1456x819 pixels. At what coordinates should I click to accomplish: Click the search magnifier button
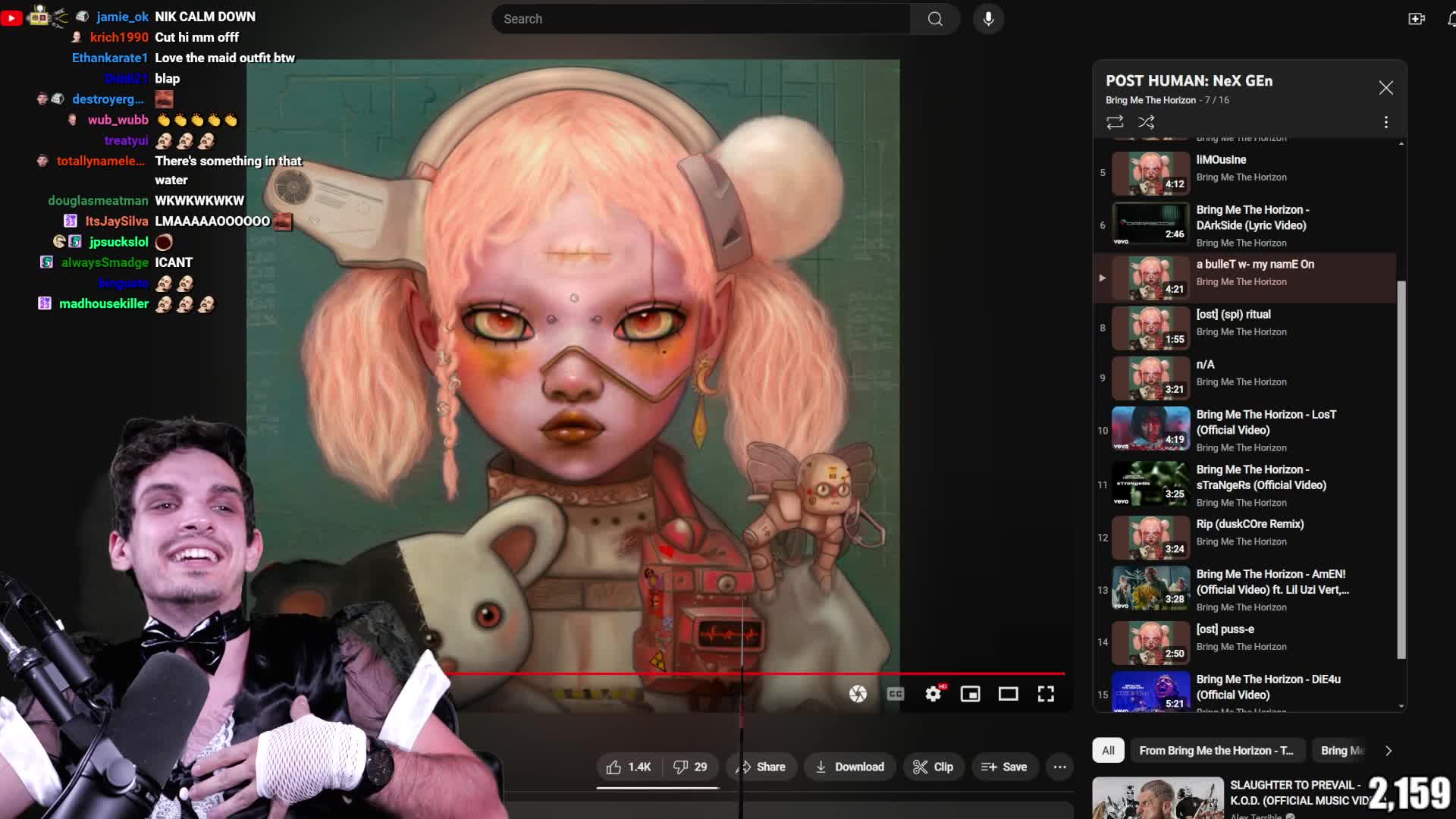pyautogui.click(x=935, y=19)
